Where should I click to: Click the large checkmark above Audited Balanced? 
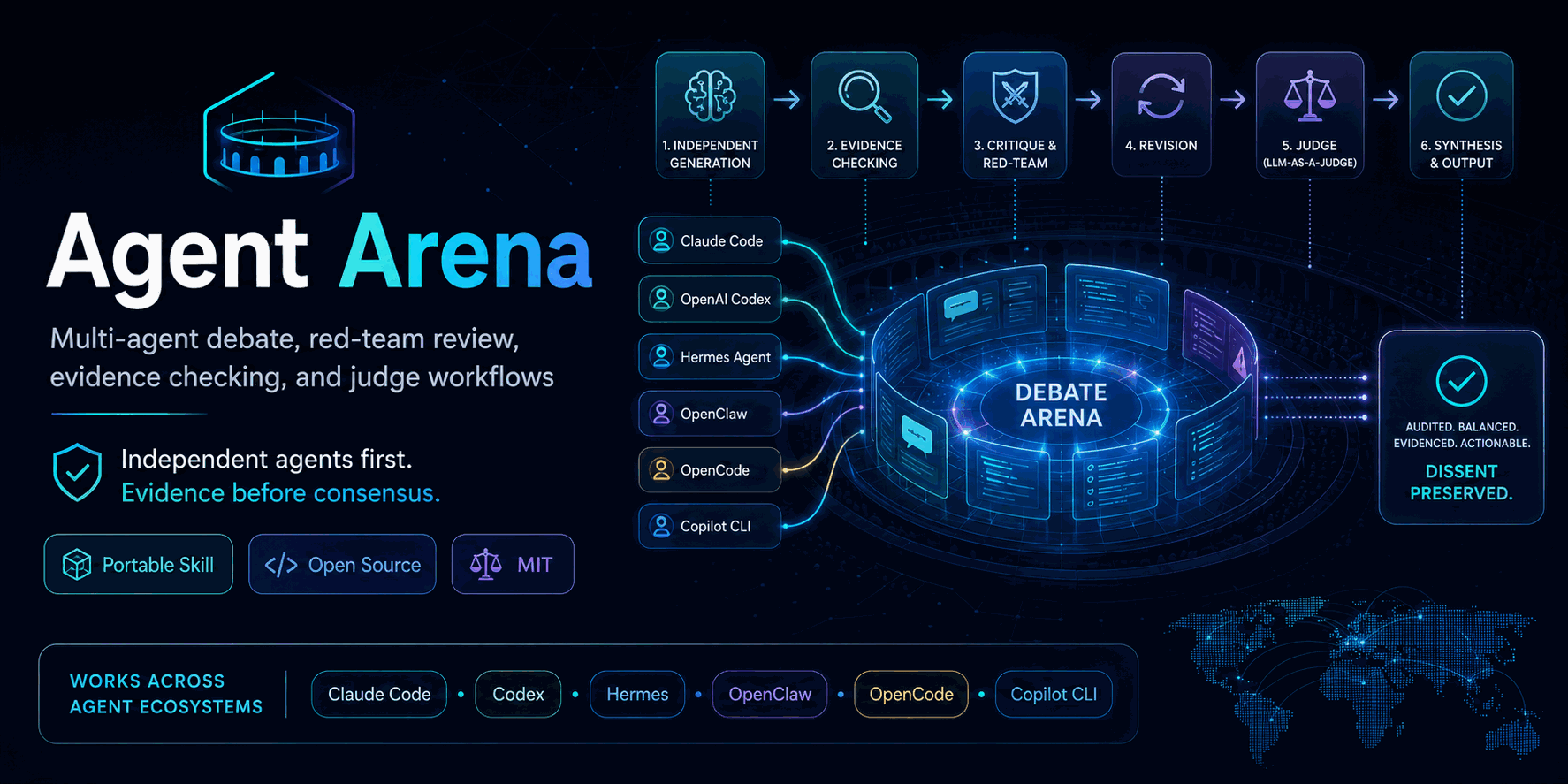pyautogui.click(x=1461, y=381)
